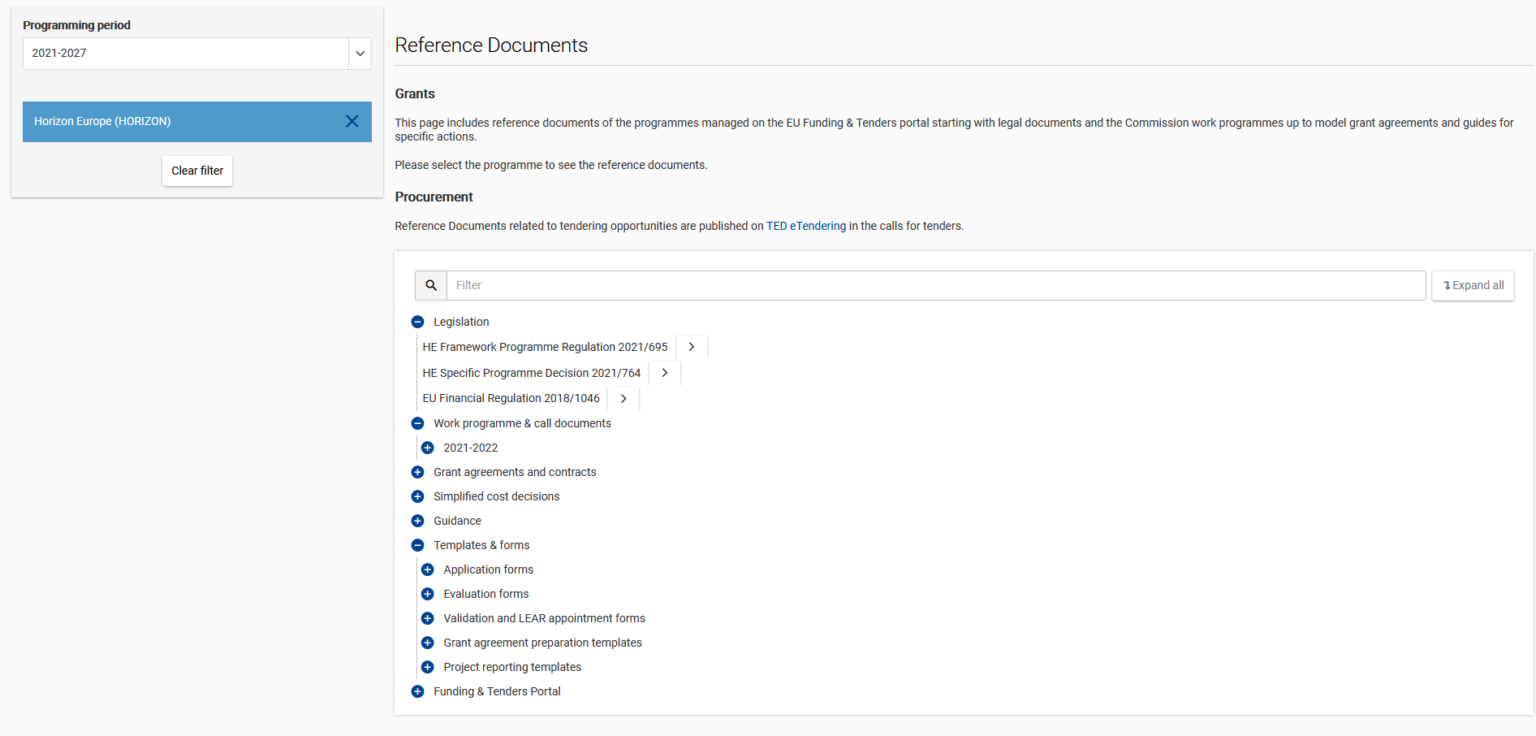Expand the 2021-2022 node with its plus icon
This screenshot has height=736, width=1536.
[428, 447]
